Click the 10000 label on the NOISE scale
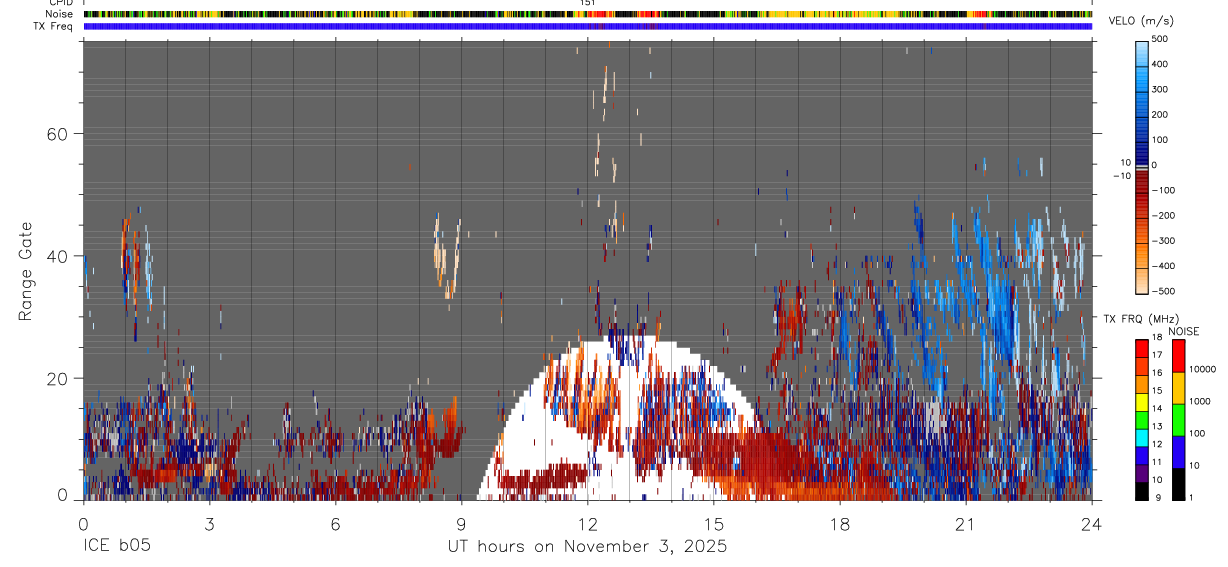The image size is (1228, 567). (1202, 369)
